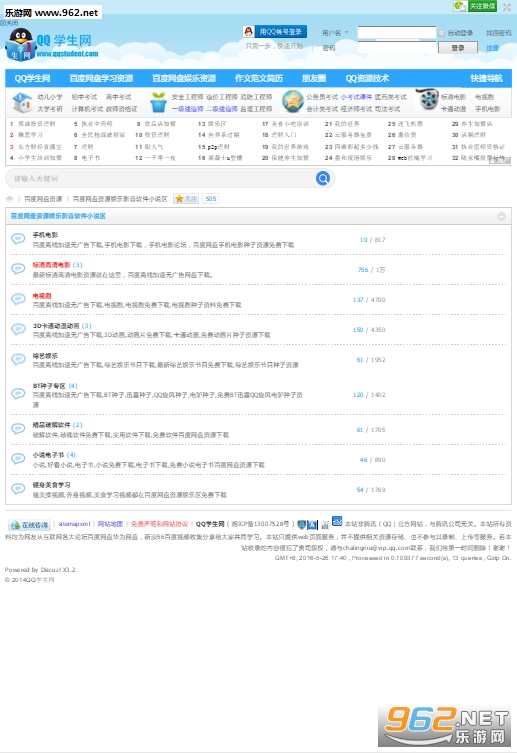Click the speech bubble icon beside 标清高清电影
517x753 pixels.
(18, 269)
